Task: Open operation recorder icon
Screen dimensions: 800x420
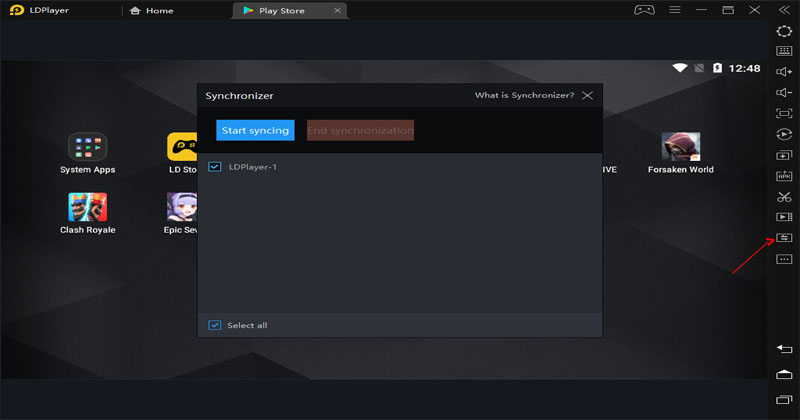Action: point(784,134)
